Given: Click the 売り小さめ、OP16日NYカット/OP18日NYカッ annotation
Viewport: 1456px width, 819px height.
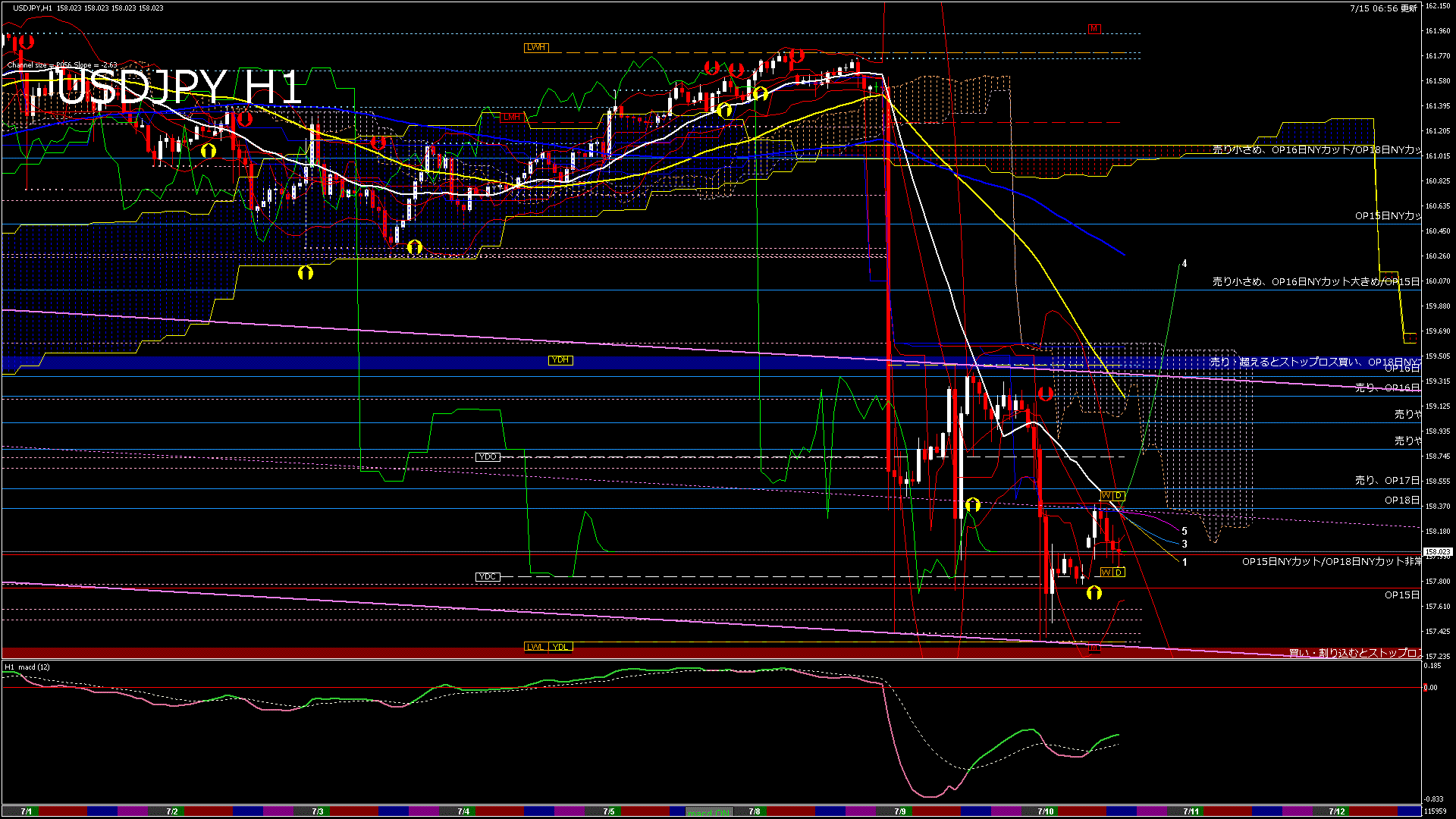Looking at the screenshot, I should [x=1316, y=150].
